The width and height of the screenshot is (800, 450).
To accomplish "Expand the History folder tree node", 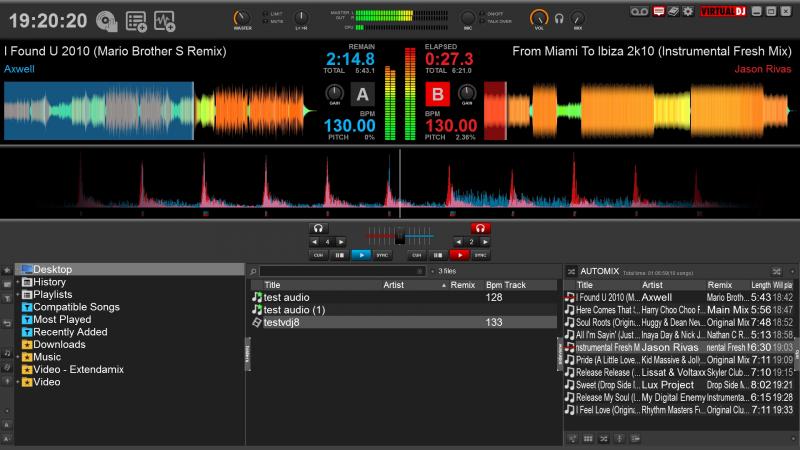I will click(17, 282).
